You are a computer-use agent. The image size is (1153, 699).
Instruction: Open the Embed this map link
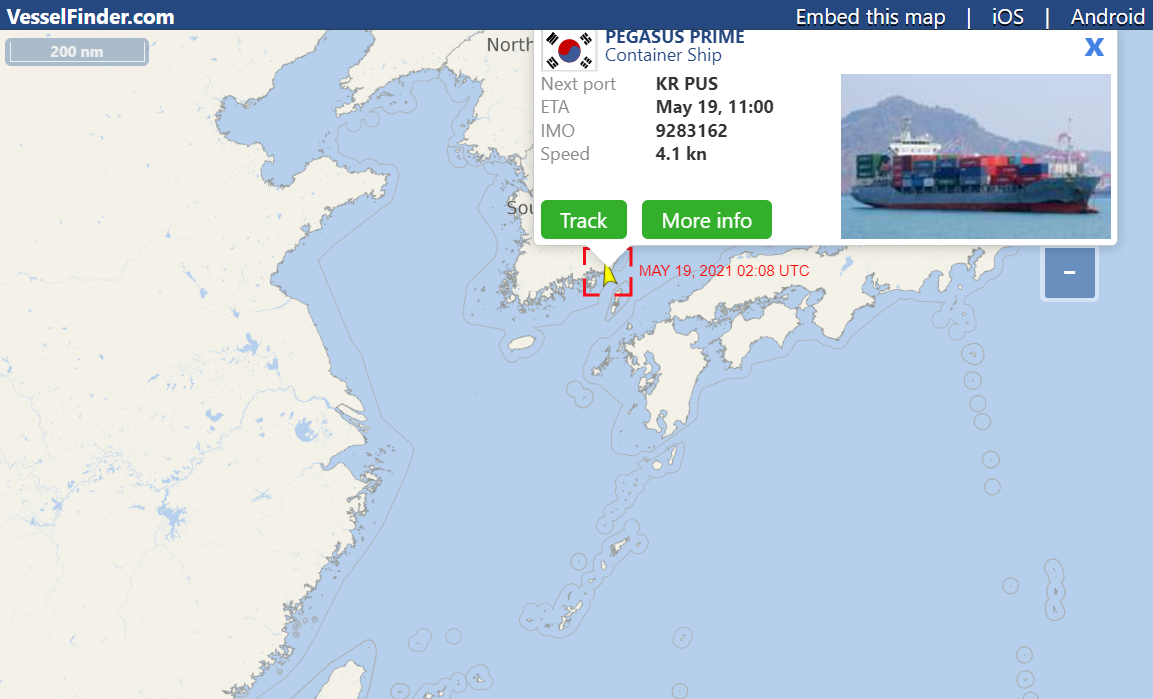coord(871,16)
